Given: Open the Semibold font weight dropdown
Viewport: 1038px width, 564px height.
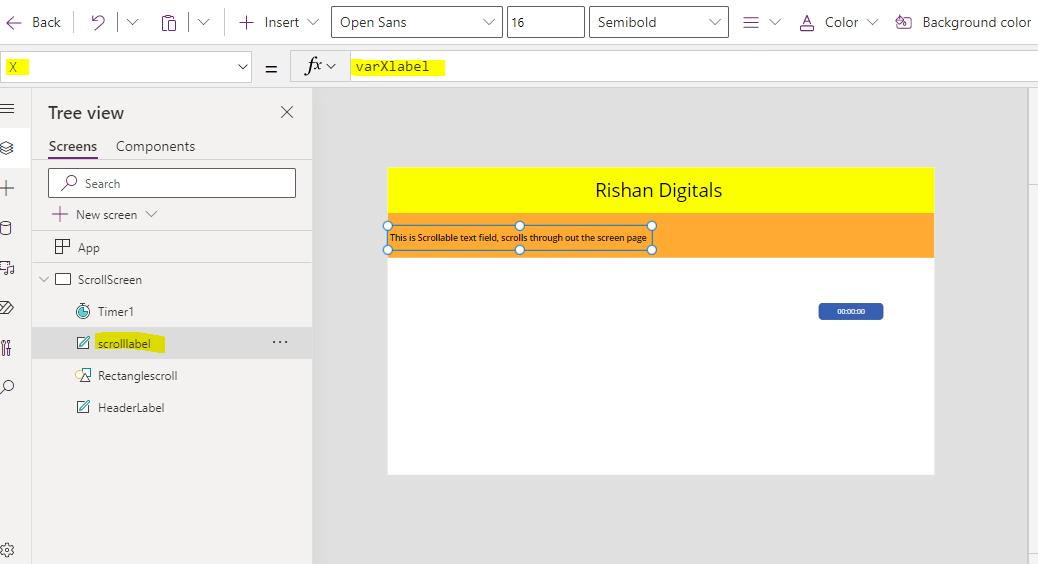Looking at the screenshot, I should 658,22.
